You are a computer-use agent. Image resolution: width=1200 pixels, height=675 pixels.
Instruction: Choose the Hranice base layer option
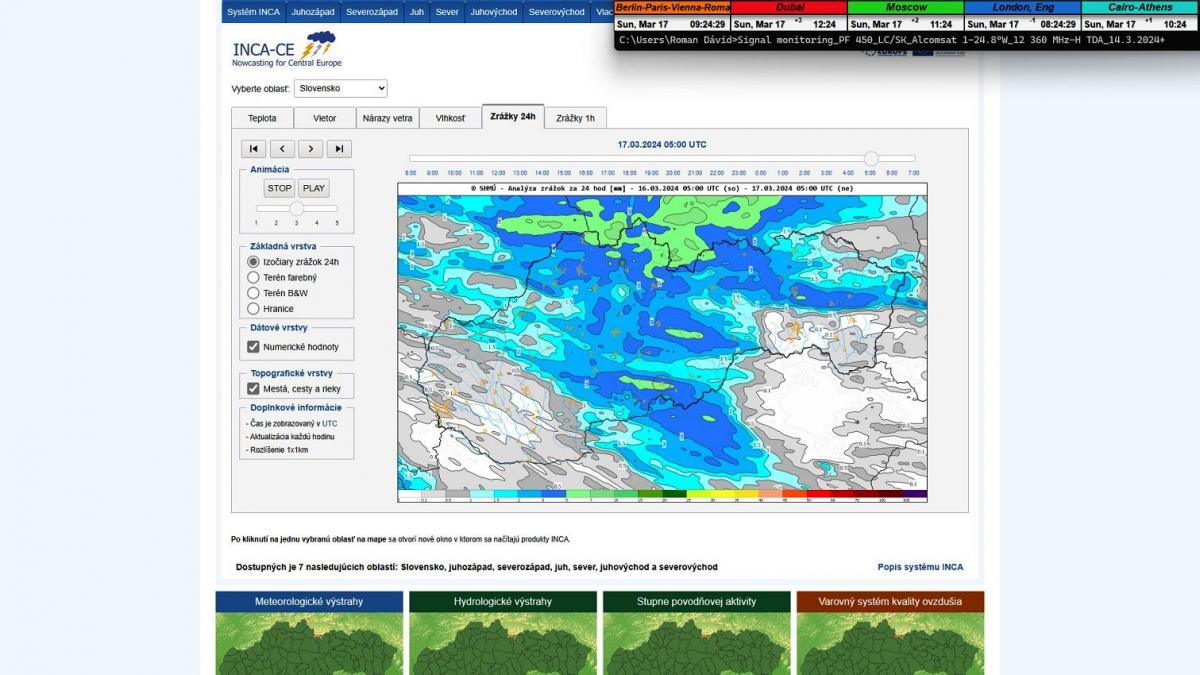tap(253, 309)
